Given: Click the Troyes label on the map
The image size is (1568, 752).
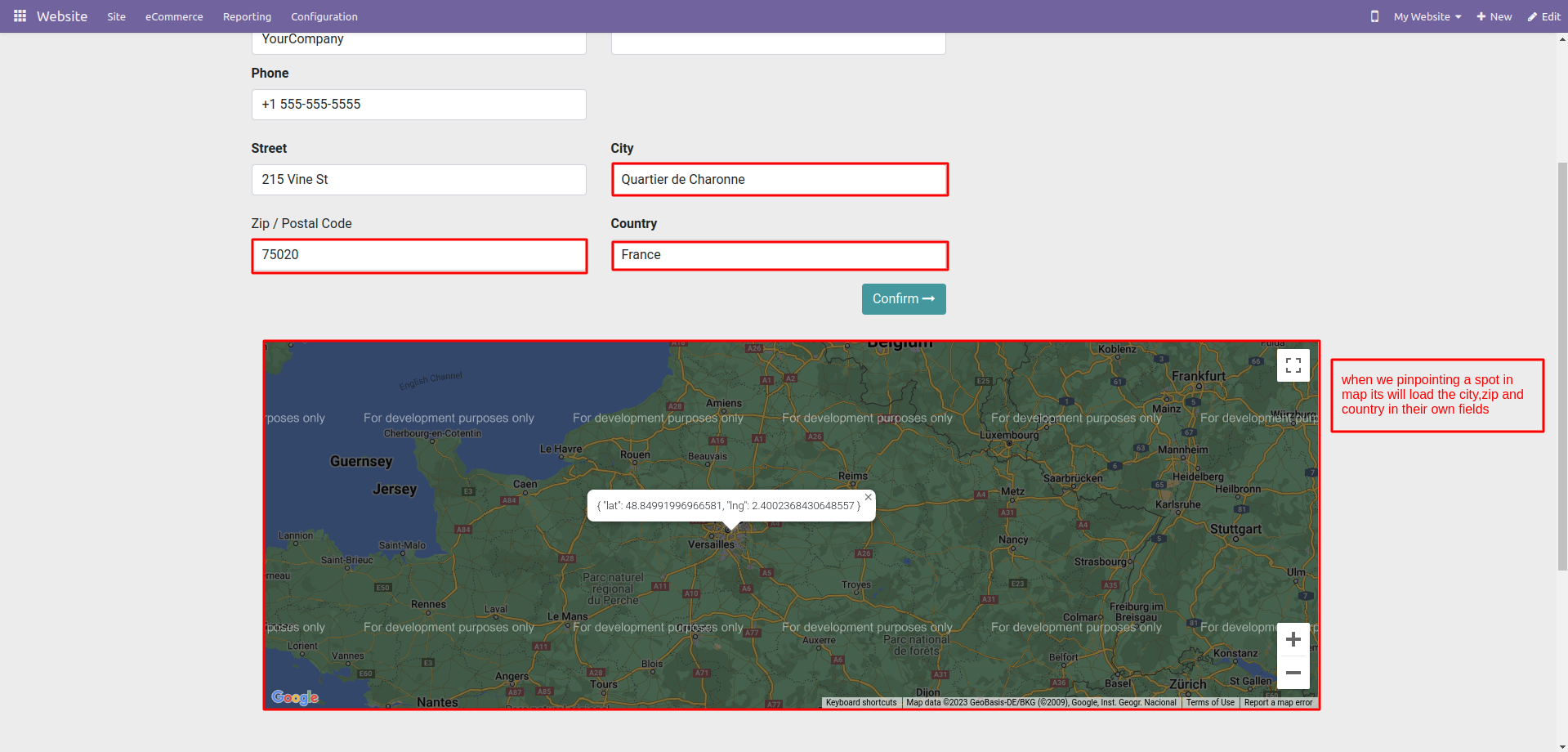Looking at the screenshot, I should [856, 584].
